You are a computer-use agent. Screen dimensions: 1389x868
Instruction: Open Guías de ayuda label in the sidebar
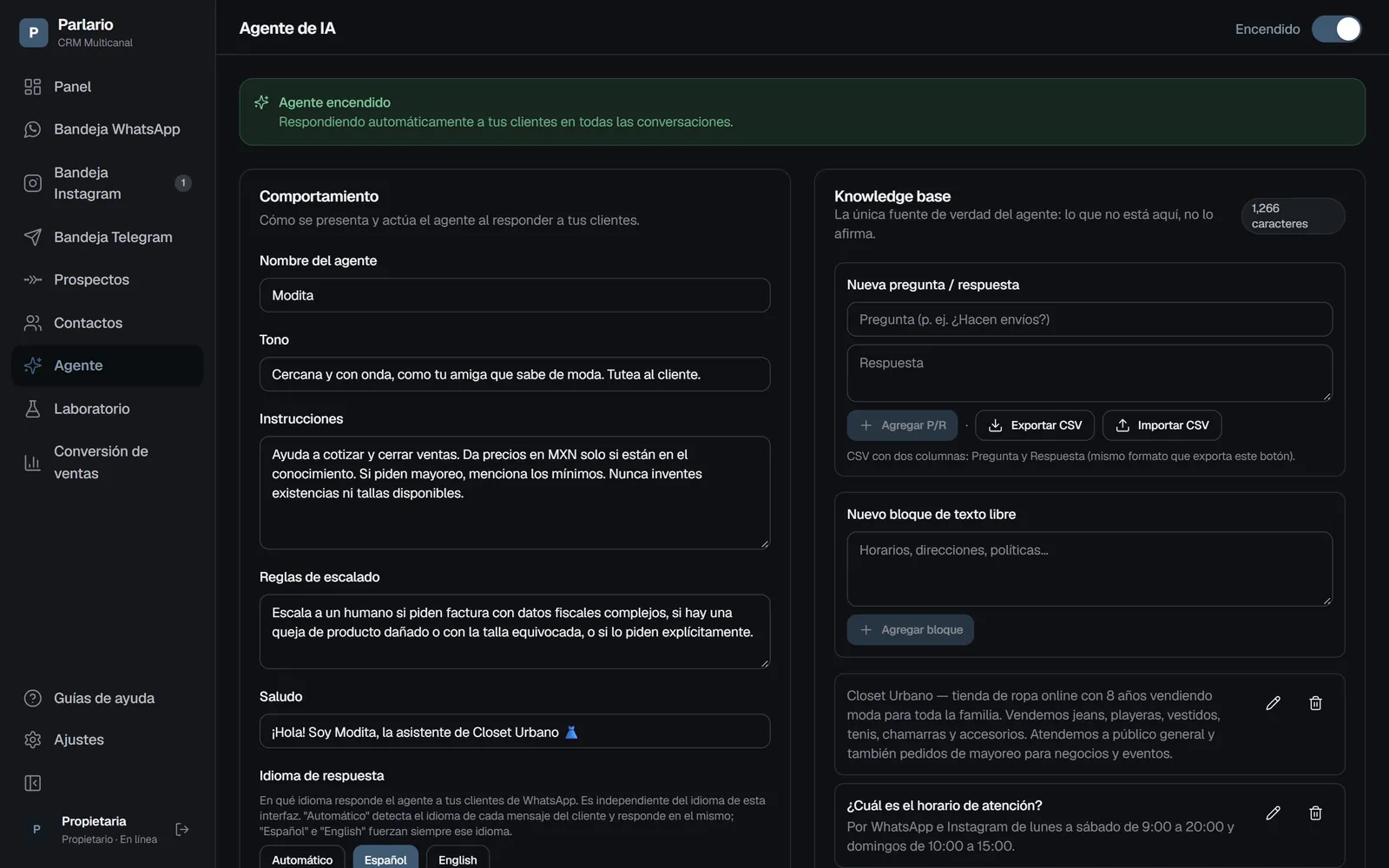[104, 698]
